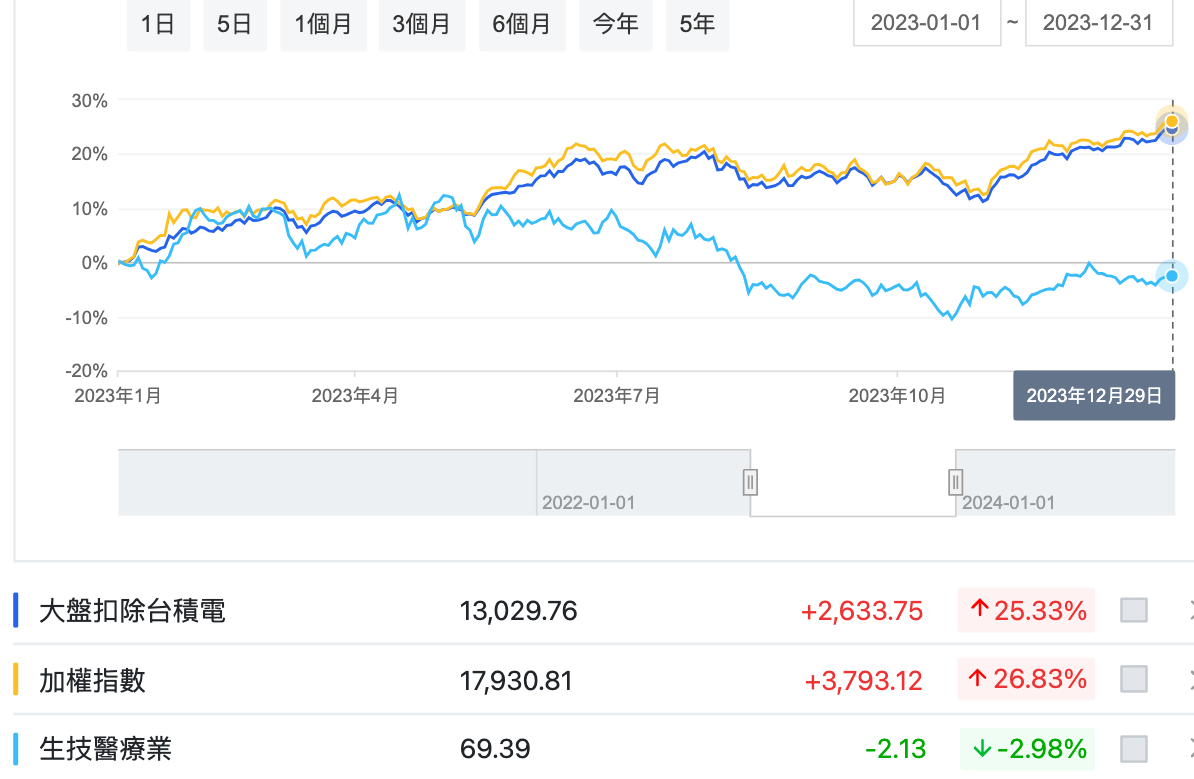Click the start date field 2023-01-01
This screenshot has height=779, width=1194.
tap(926, 24)
